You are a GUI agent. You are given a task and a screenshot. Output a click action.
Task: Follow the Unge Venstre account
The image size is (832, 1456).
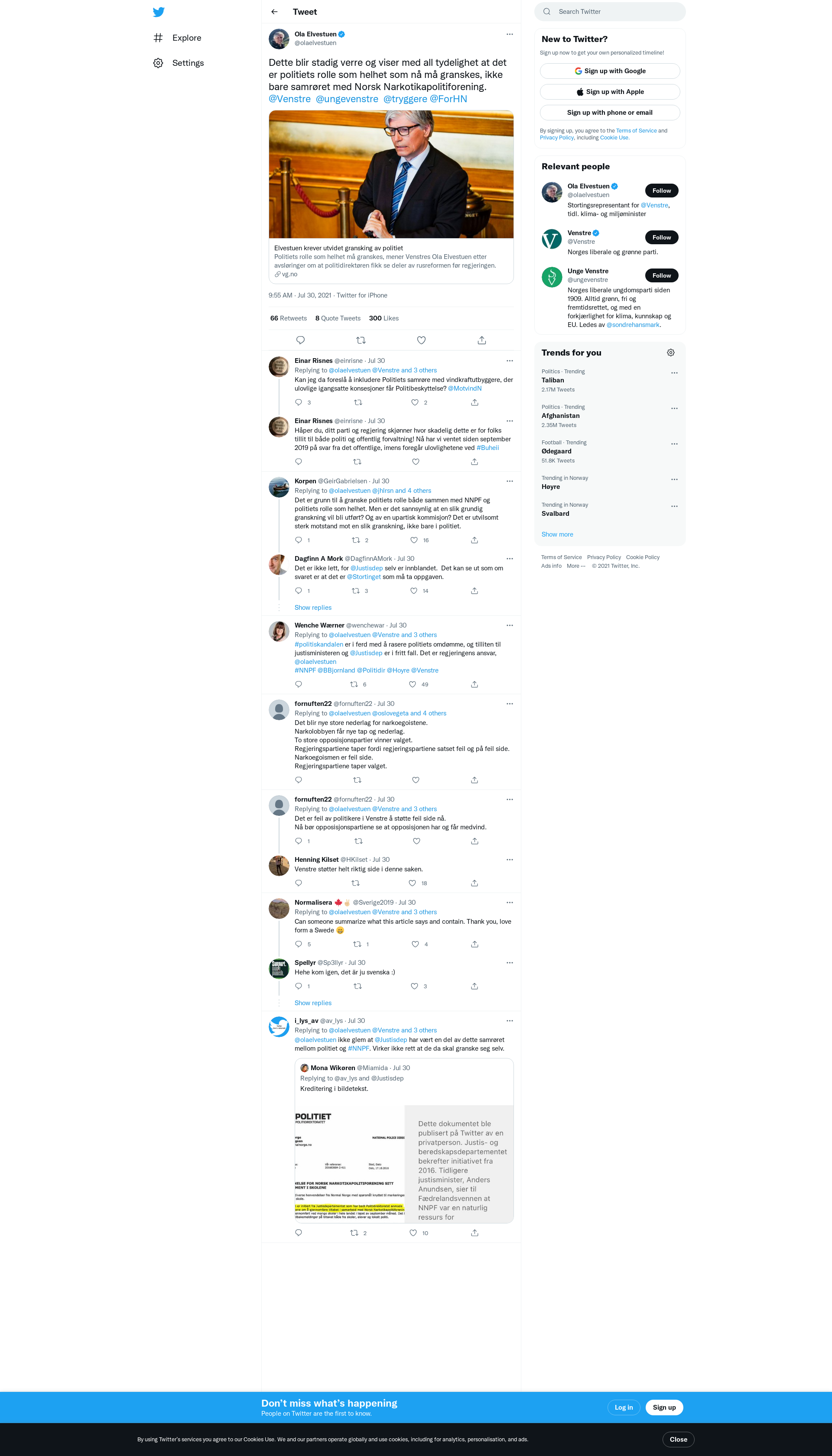click(x=662, y=276)
